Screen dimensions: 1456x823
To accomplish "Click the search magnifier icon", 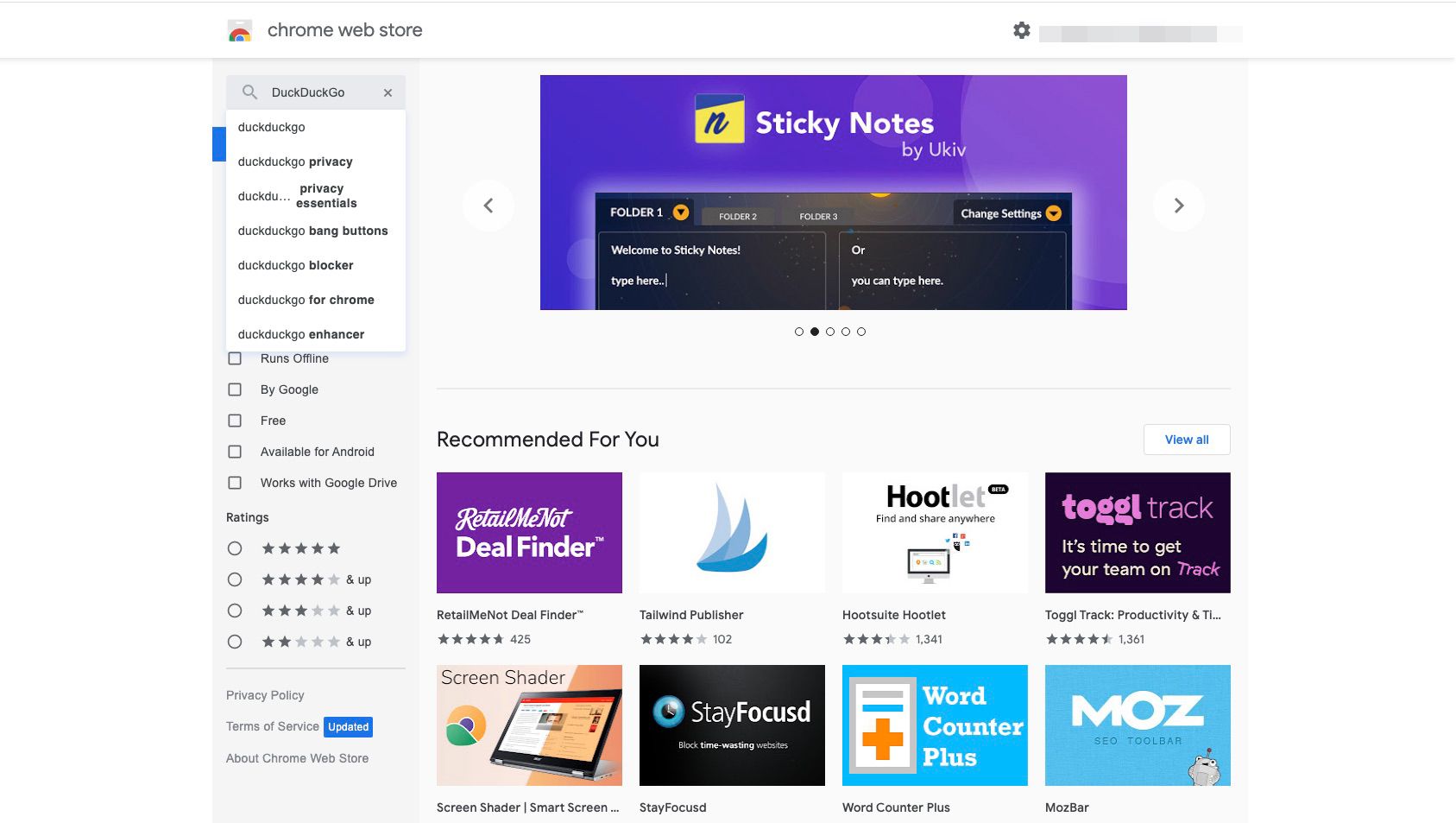I will click(249, 92).
